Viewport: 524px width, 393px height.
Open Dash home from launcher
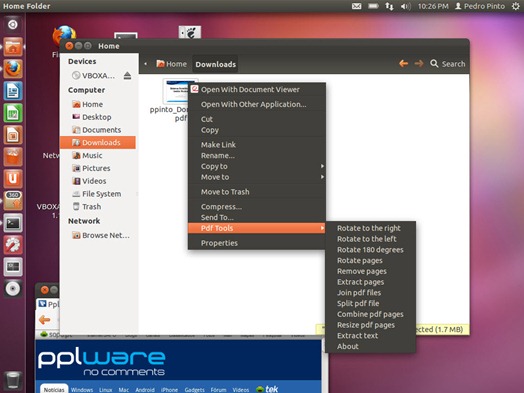(13, 24)
